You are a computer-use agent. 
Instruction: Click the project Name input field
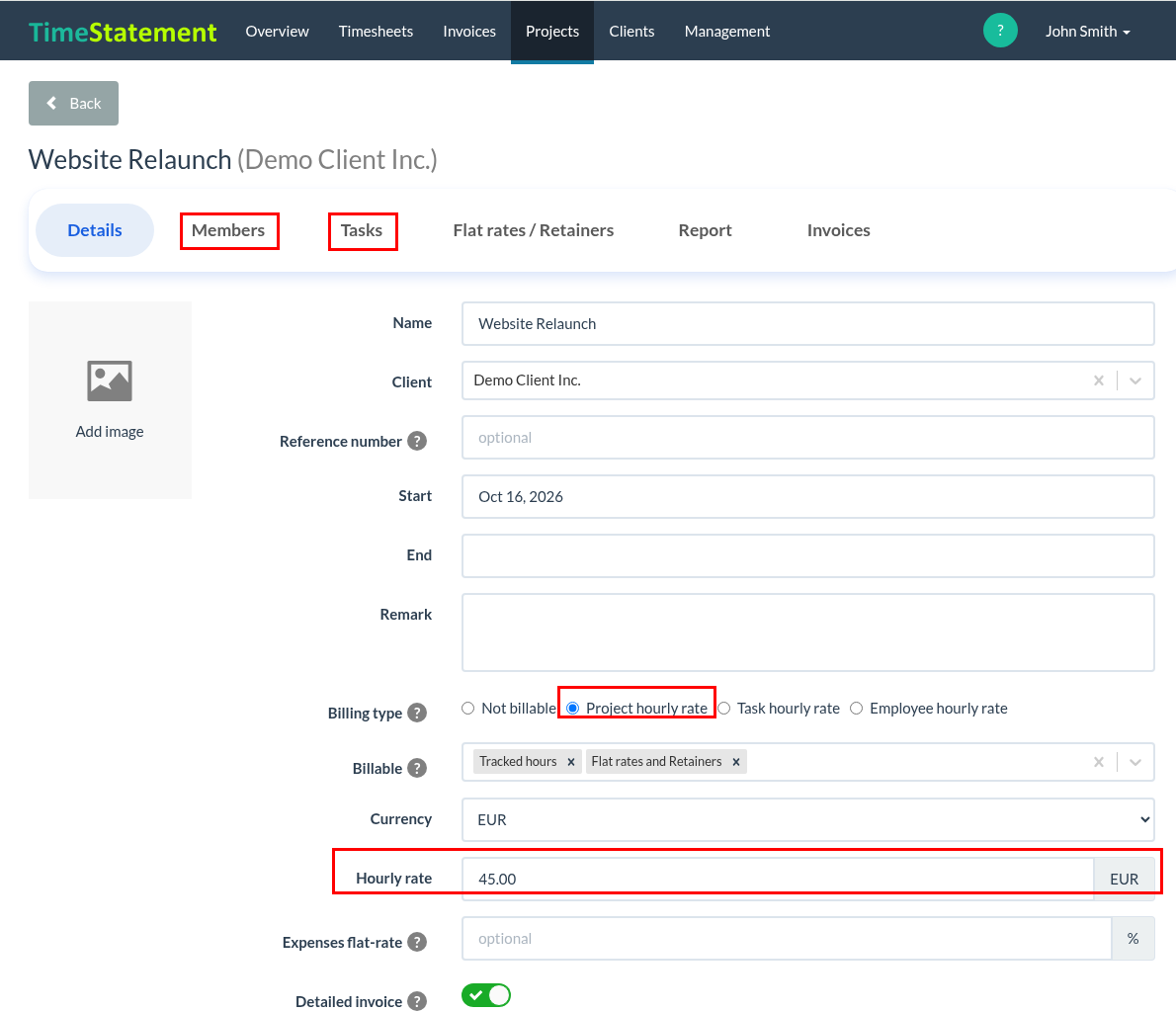807,324
